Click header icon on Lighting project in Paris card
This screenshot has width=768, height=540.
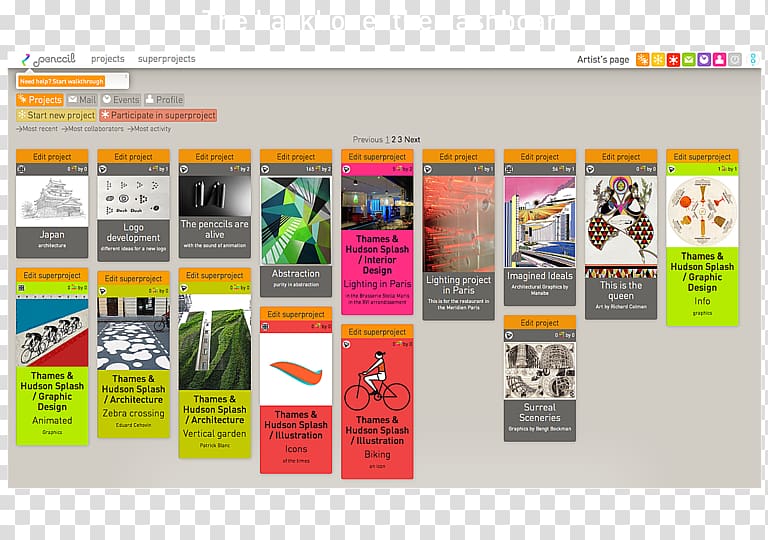[428, 169]
